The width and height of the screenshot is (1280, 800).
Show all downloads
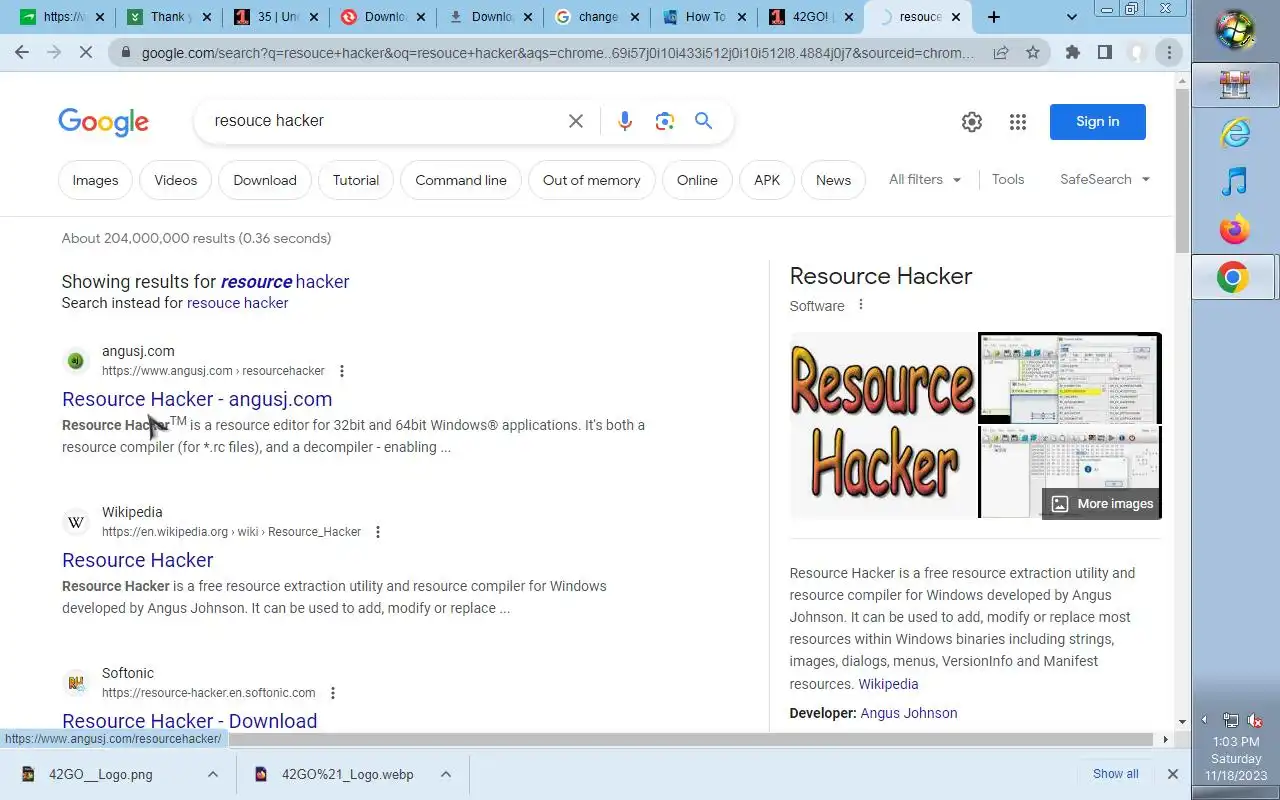point(1115,774)
